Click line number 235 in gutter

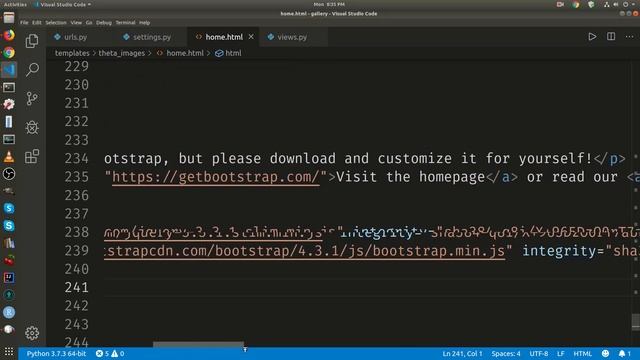click(76, 177)
